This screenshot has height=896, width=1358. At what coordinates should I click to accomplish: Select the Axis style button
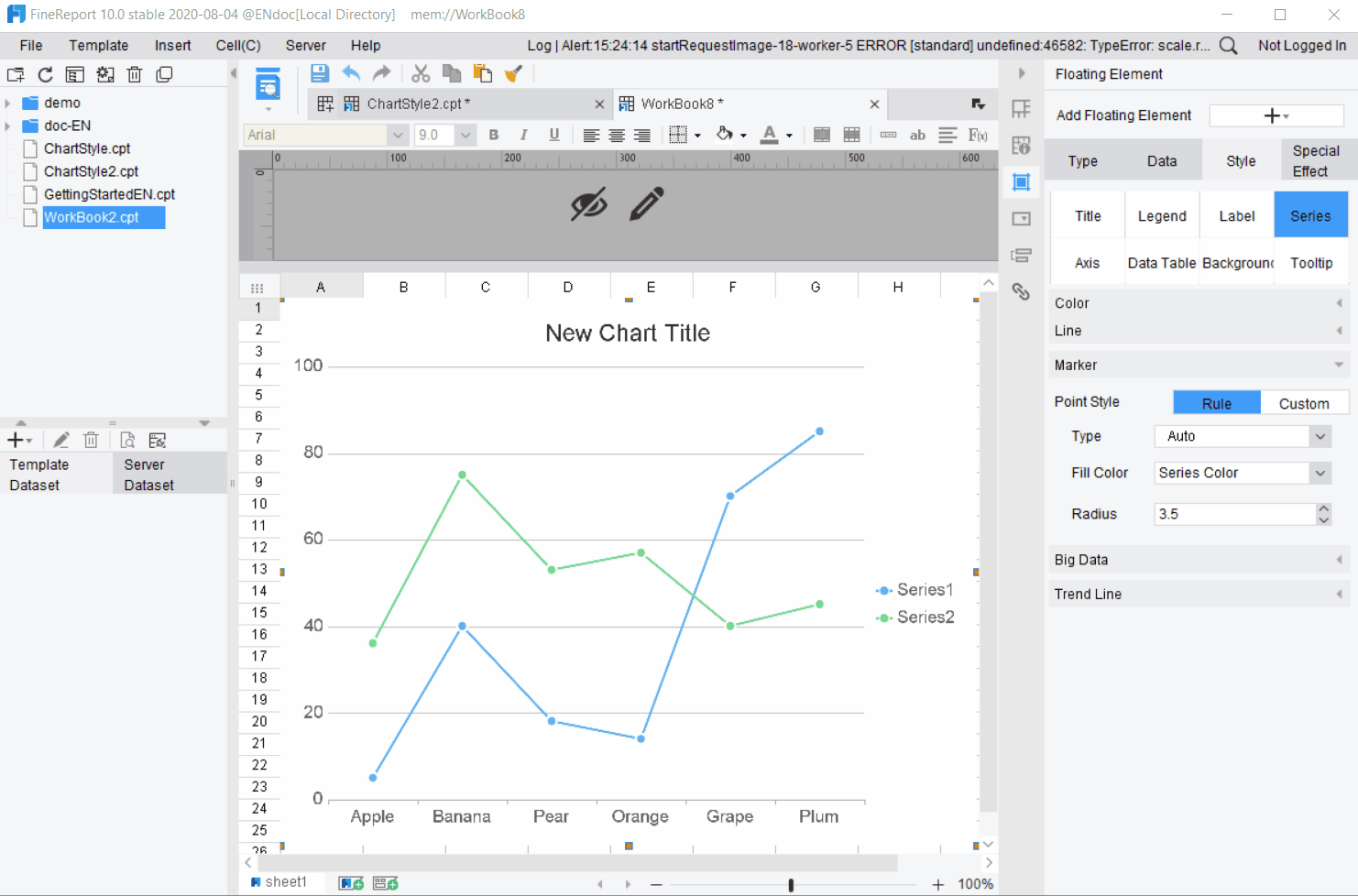tap(1087, 263)
